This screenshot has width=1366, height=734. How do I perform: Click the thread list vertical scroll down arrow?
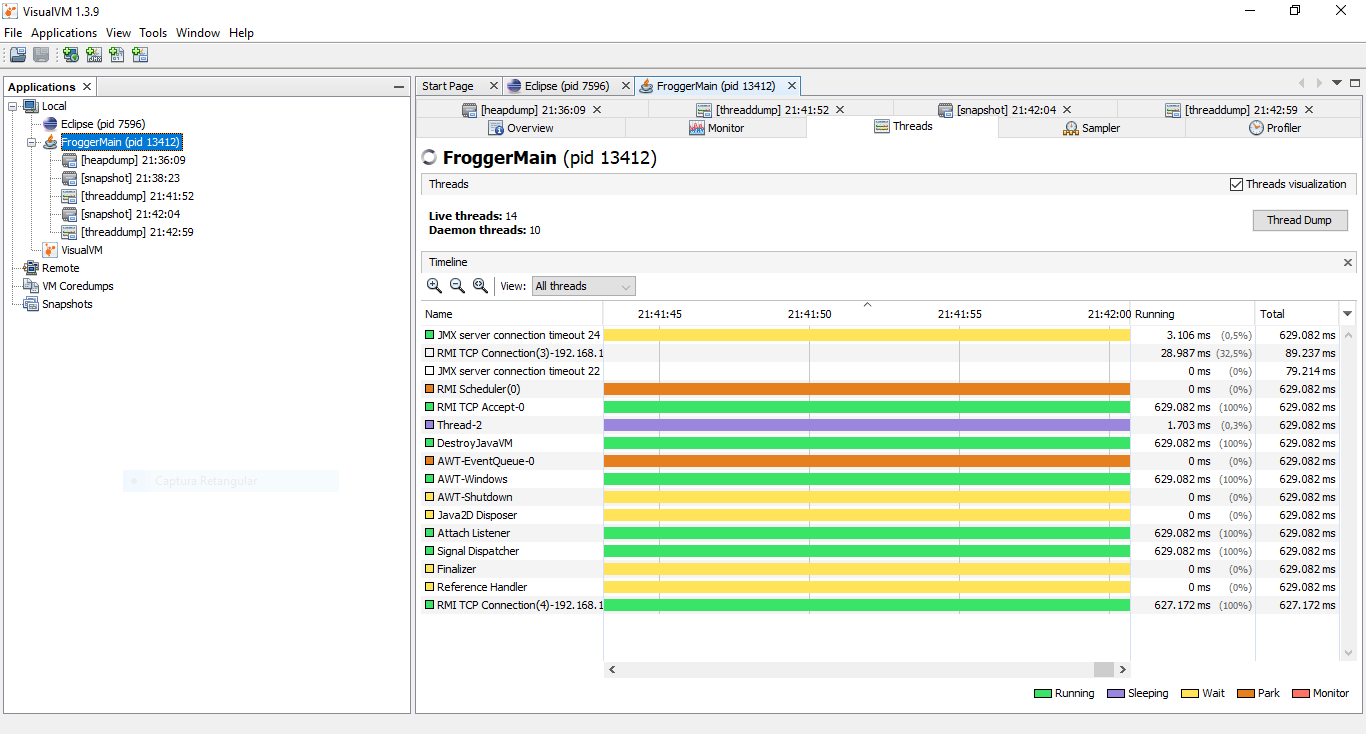1347,652
